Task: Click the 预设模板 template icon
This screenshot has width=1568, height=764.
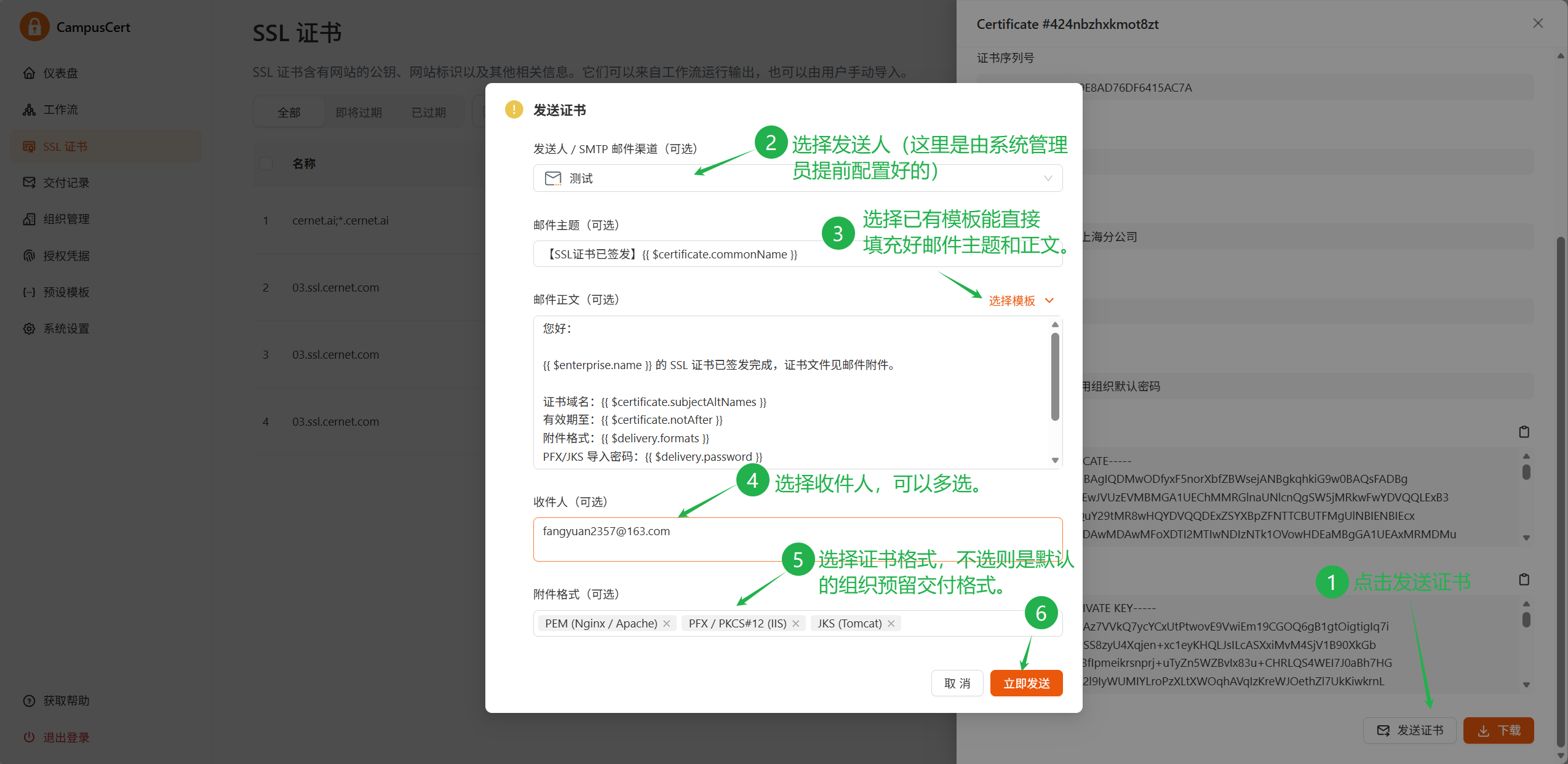Action: coord(29,292)
